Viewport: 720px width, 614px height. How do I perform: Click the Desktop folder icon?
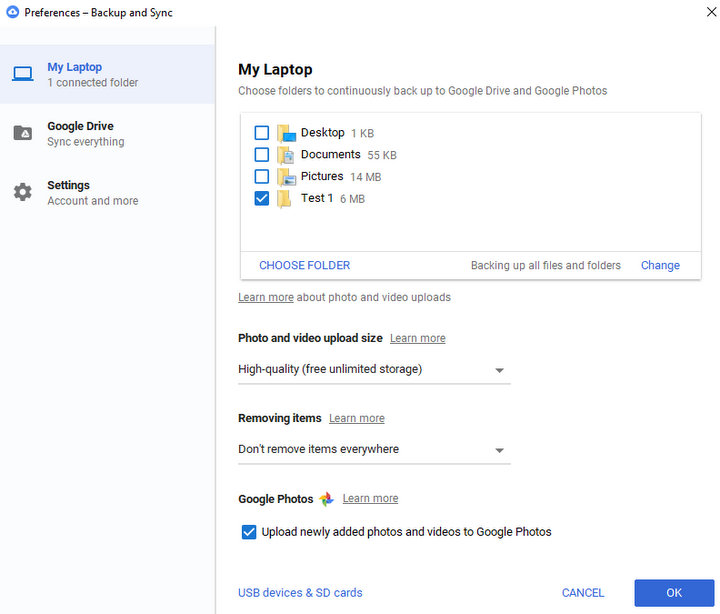click(x=286, y=133)
